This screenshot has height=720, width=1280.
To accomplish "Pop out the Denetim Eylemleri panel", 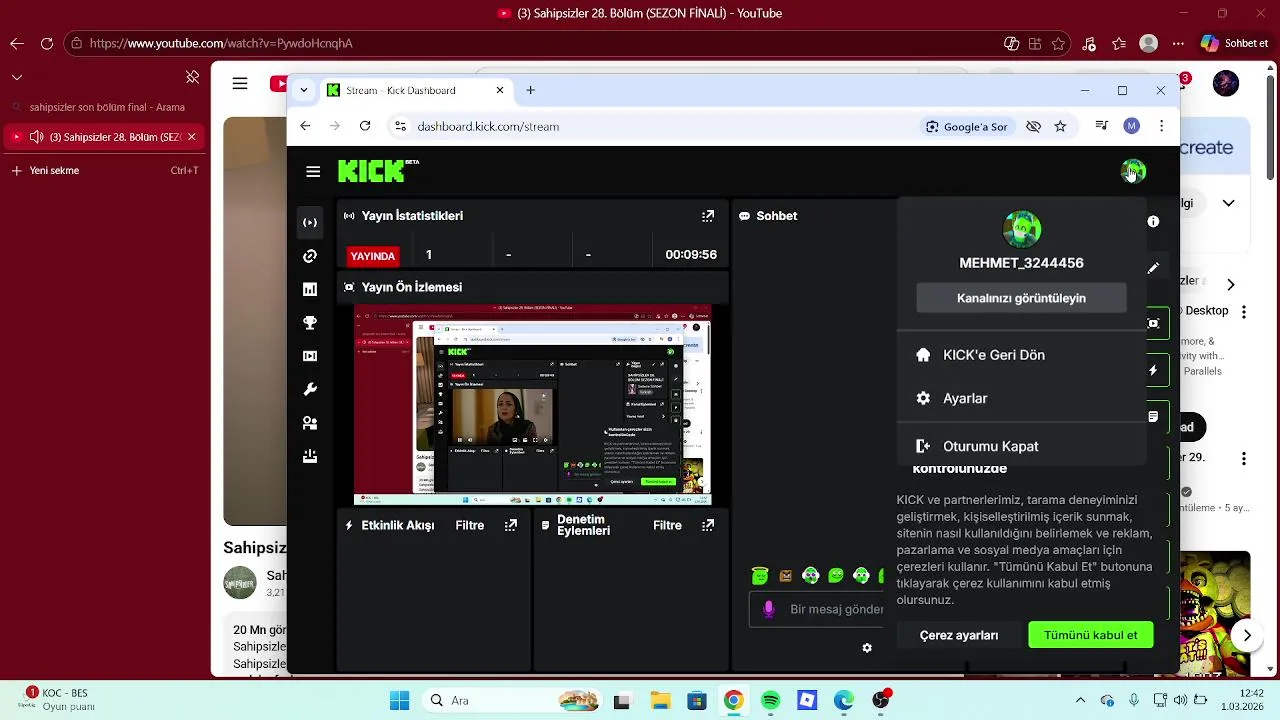I will point(708,525).
